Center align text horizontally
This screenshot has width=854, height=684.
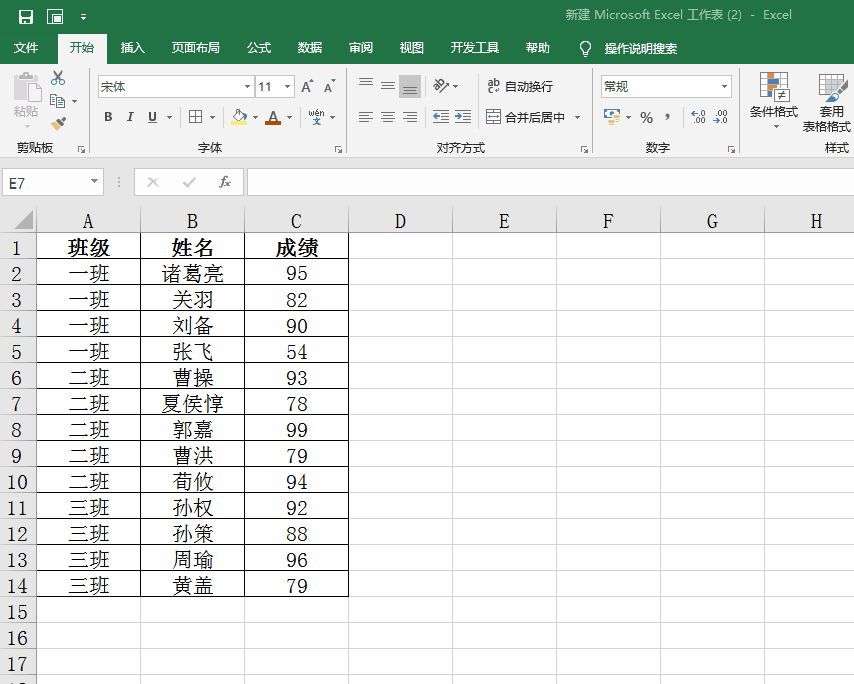387,117
